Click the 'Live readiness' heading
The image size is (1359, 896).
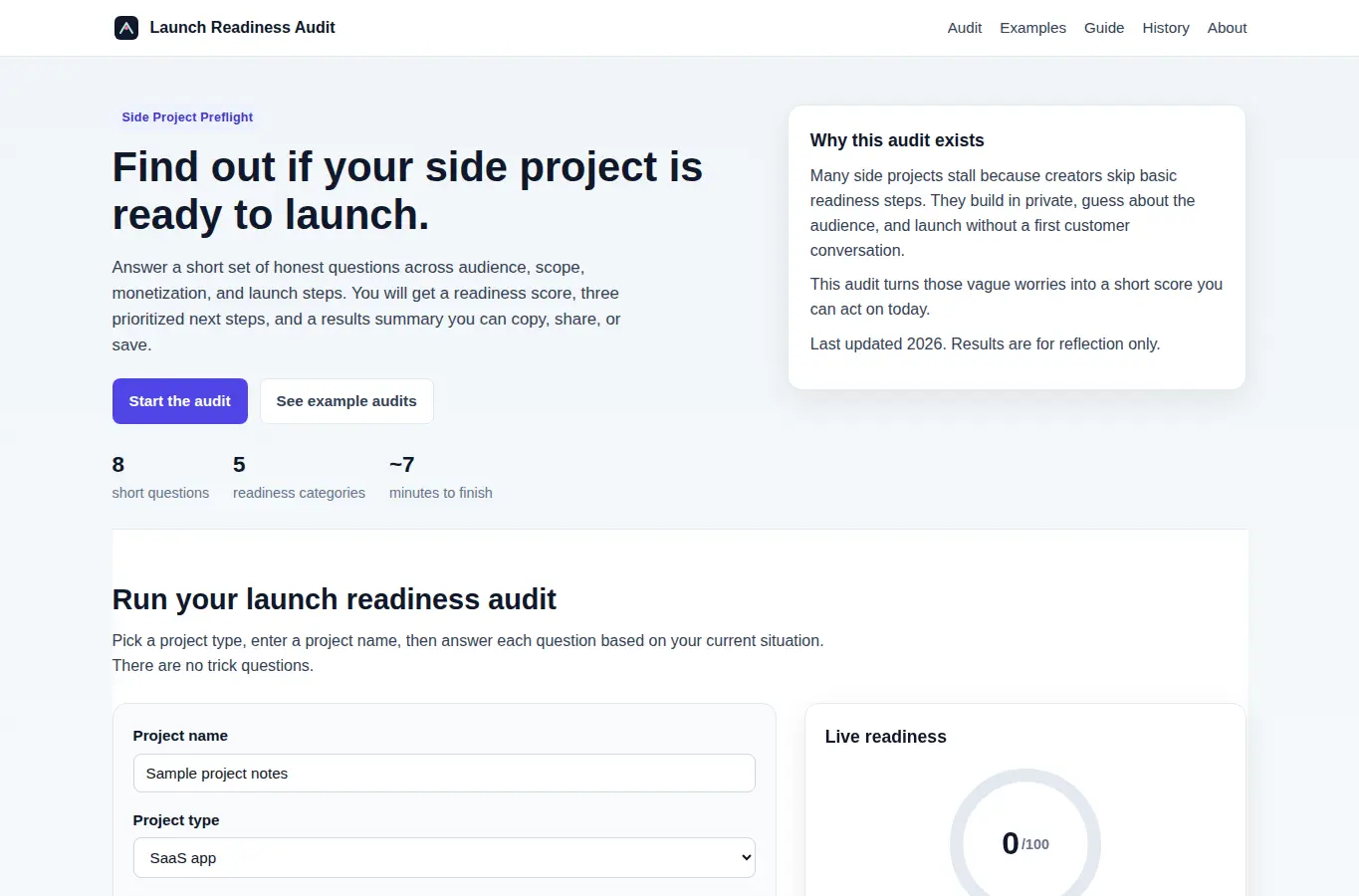885,737
